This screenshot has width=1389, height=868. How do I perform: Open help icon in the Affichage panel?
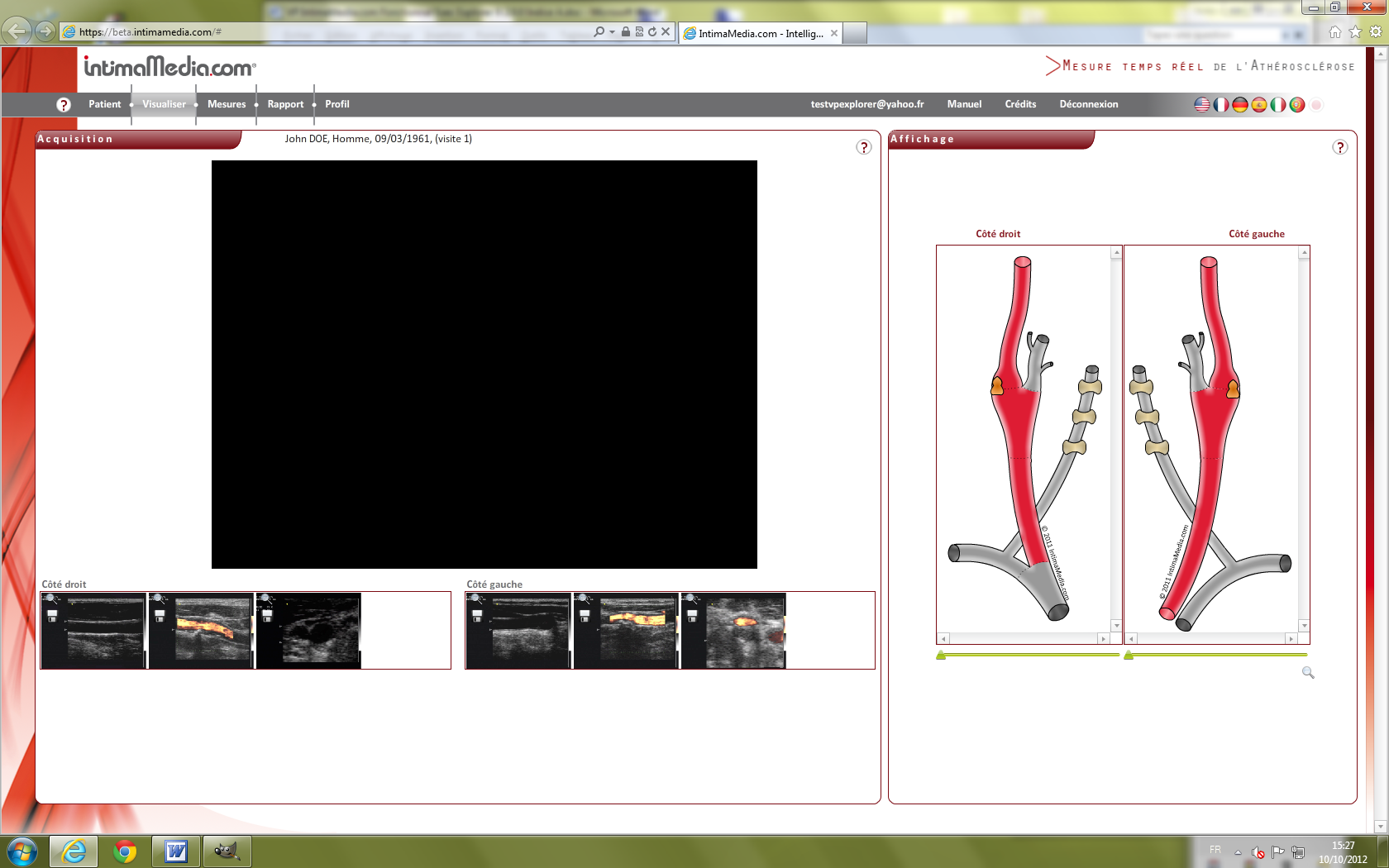1339,147
